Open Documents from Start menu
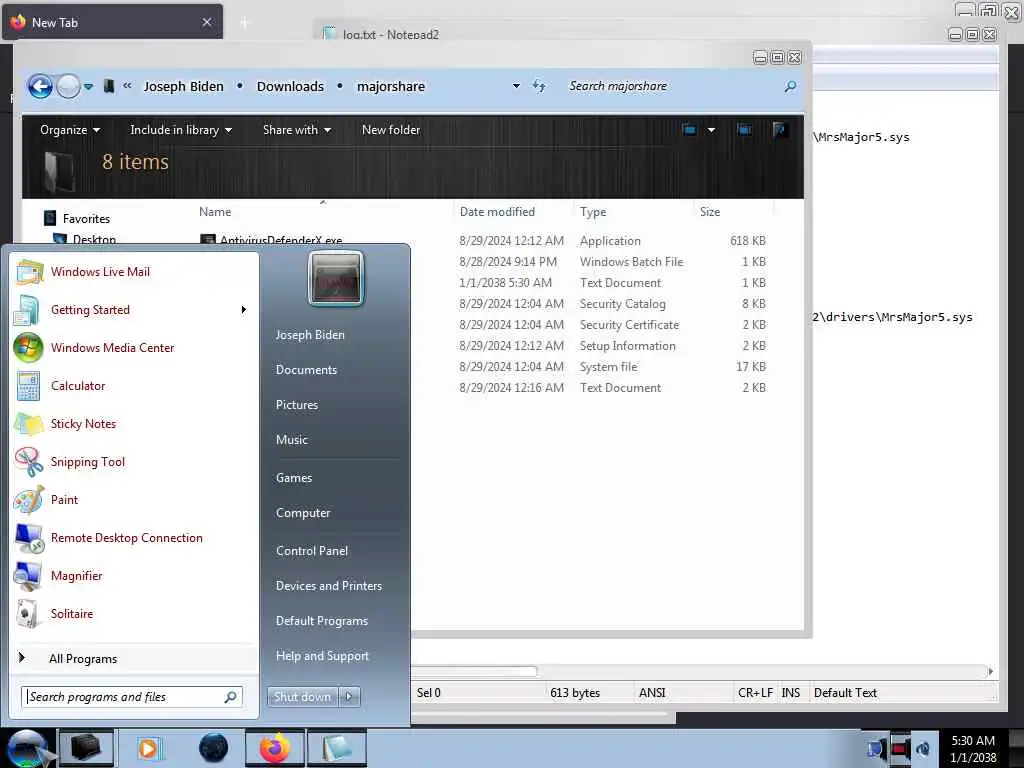 click(x=306, y=370)
